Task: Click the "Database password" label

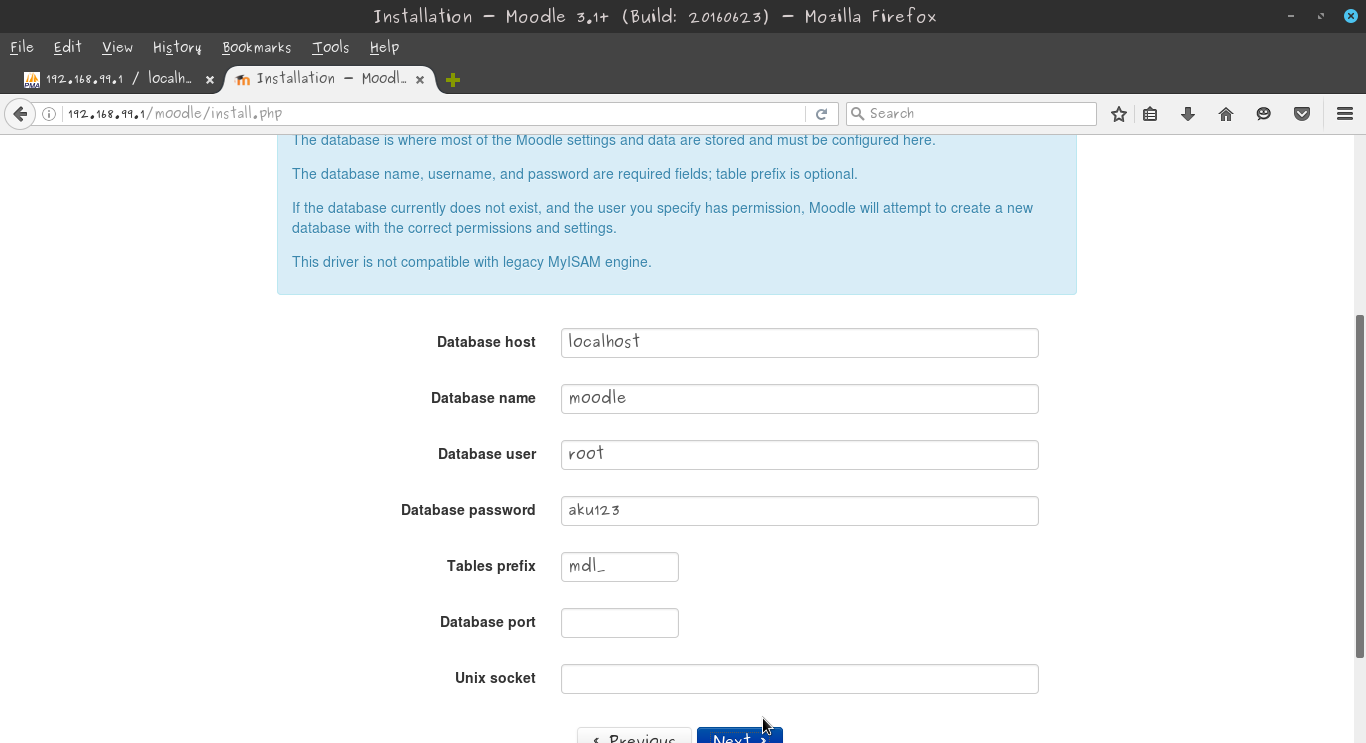Action: click(x=468, y=510)
